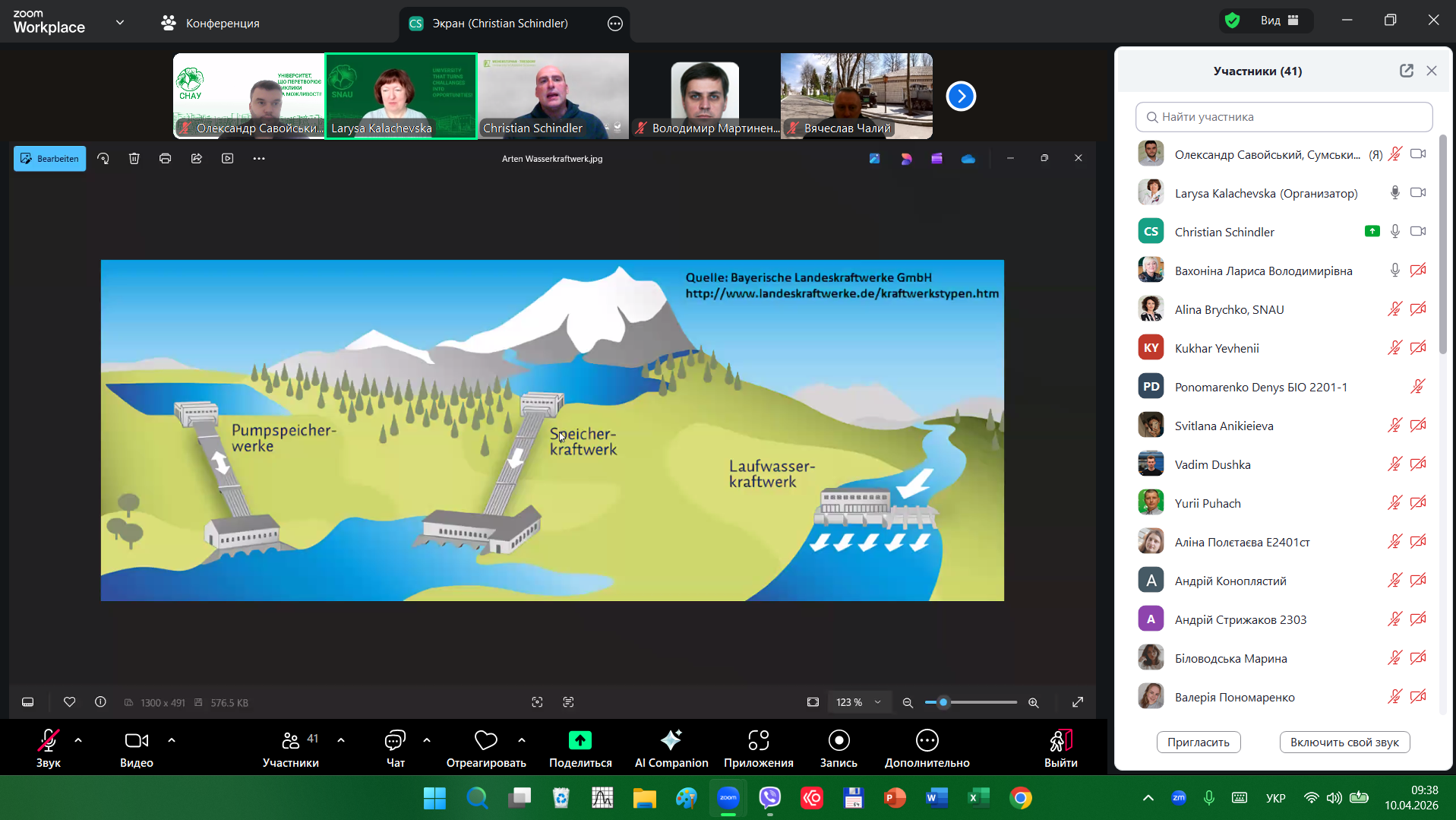The width and height of the screenshot is (1456, 820).
Task: Expand audio options arrow next to Звук
Action: click(x=78, y=740)
